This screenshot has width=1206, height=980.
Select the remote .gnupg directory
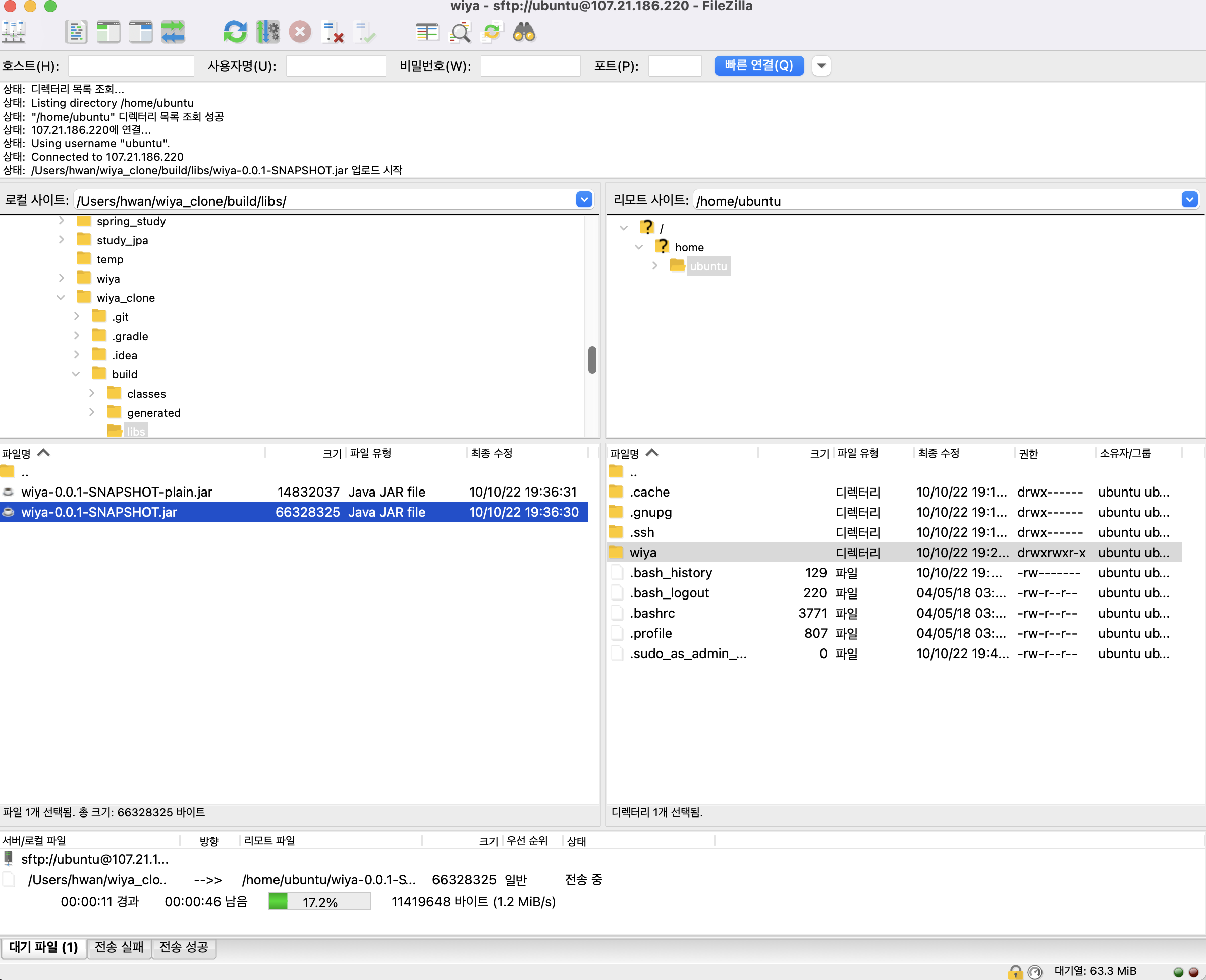pyautogui.click(x=894, y=512)
